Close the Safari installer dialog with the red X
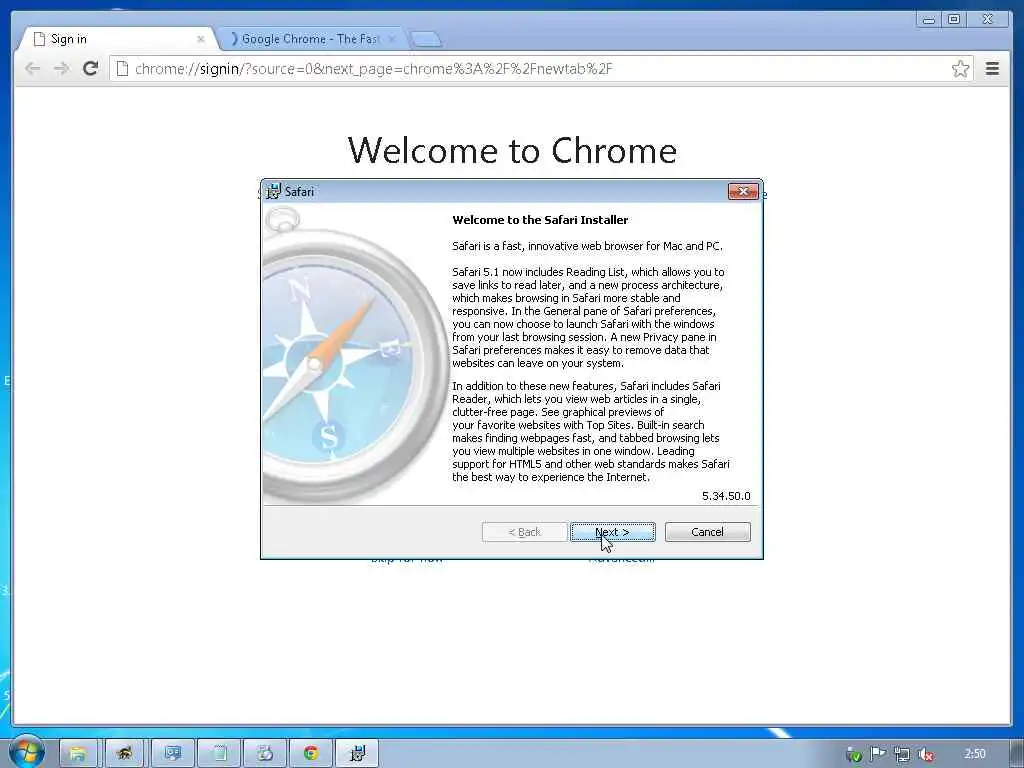 [x=743, y=191]
